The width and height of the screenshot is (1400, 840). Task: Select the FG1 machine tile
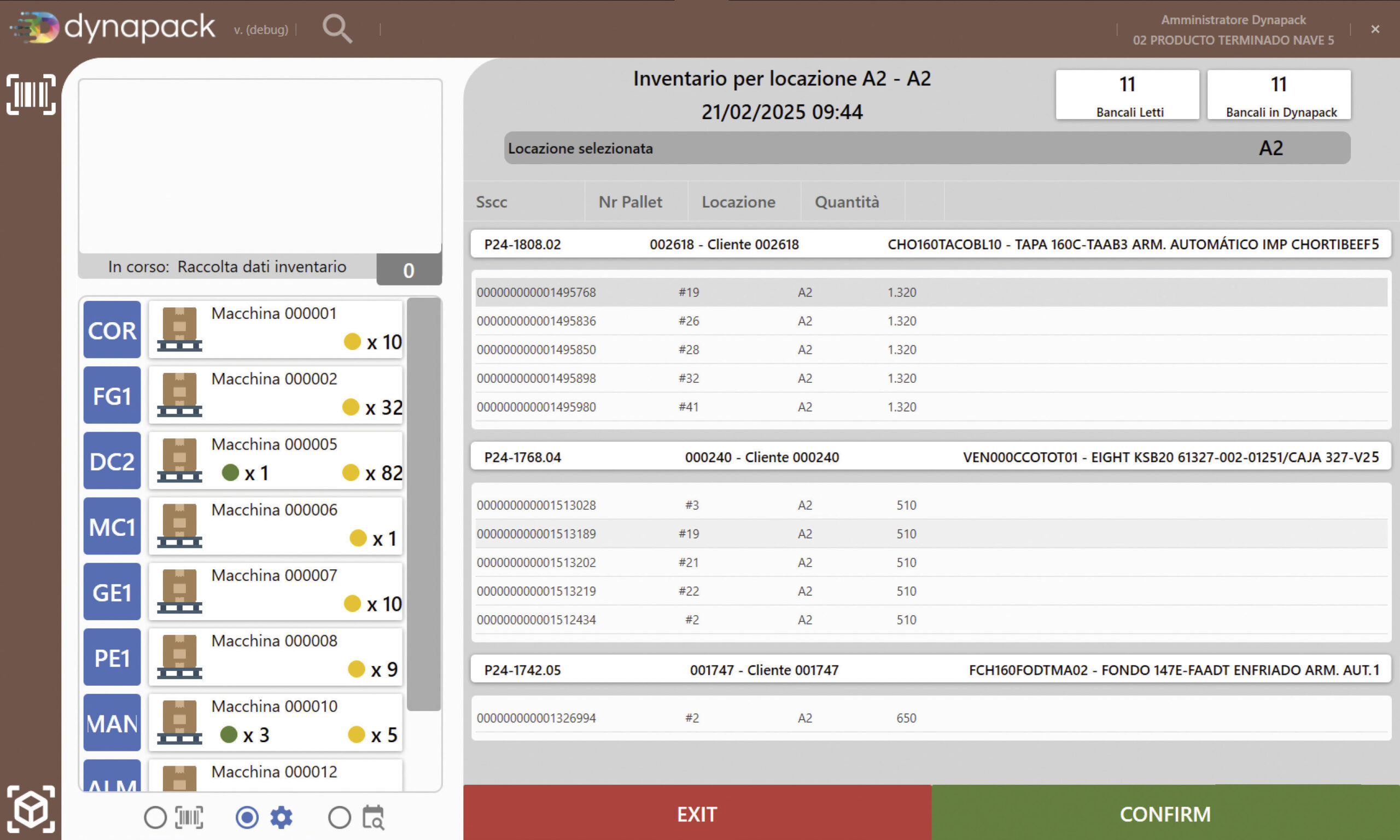pyautogui.click(x=112, y=394)
